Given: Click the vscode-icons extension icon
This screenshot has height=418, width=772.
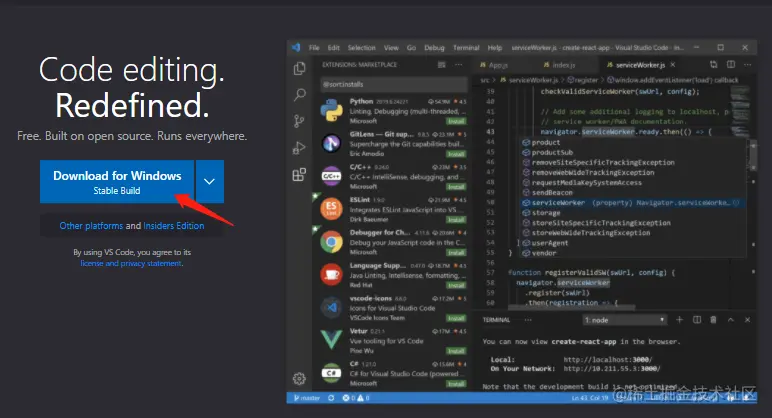Looking at the screenshot, I should click(x=331, y=307).
